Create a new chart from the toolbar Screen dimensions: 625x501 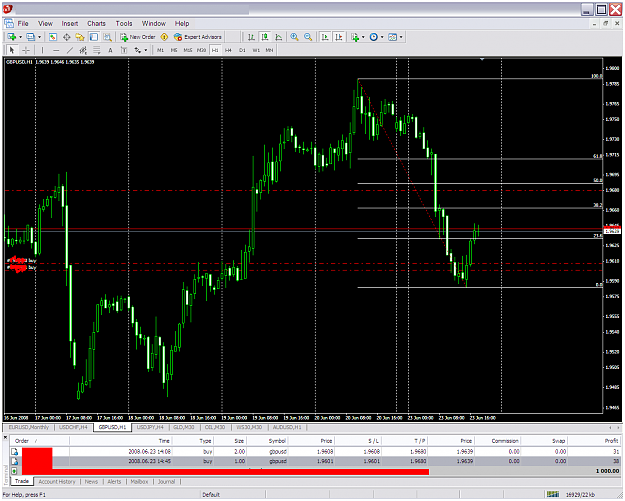[x=12, y=37]
